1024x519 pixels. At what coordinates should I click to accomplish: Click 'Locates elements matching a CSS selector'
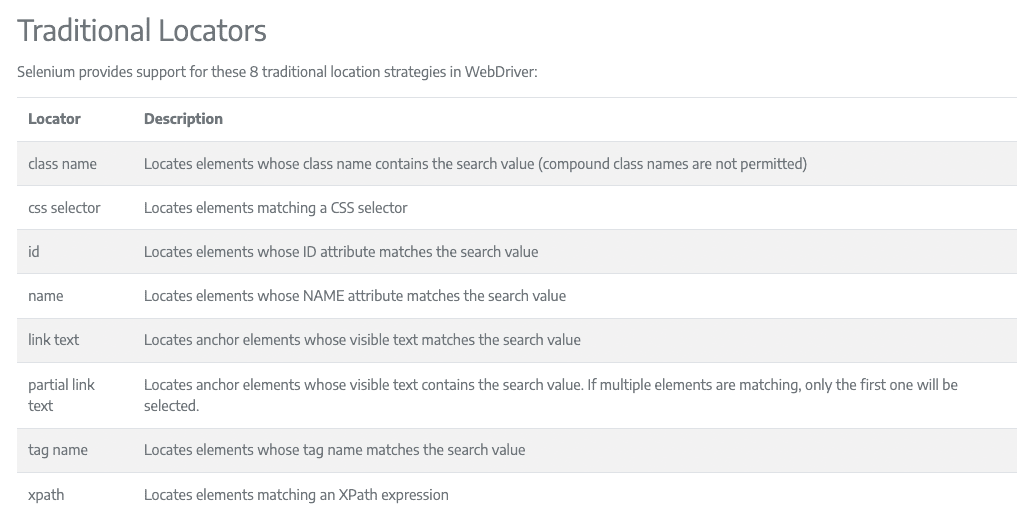click(276, 208)
